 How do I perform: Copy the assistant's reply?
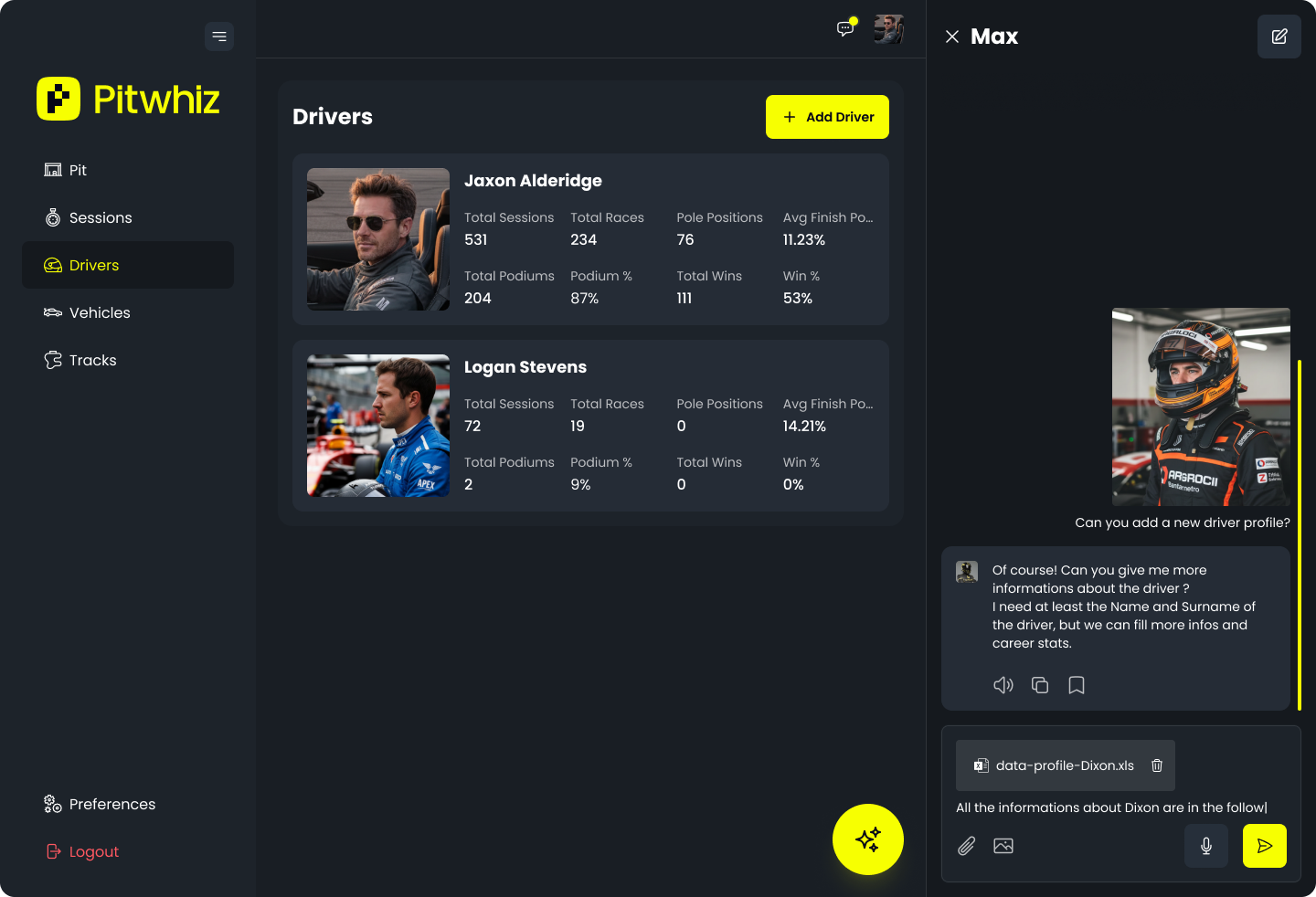pyautogui.click(x=1040, y=685)
